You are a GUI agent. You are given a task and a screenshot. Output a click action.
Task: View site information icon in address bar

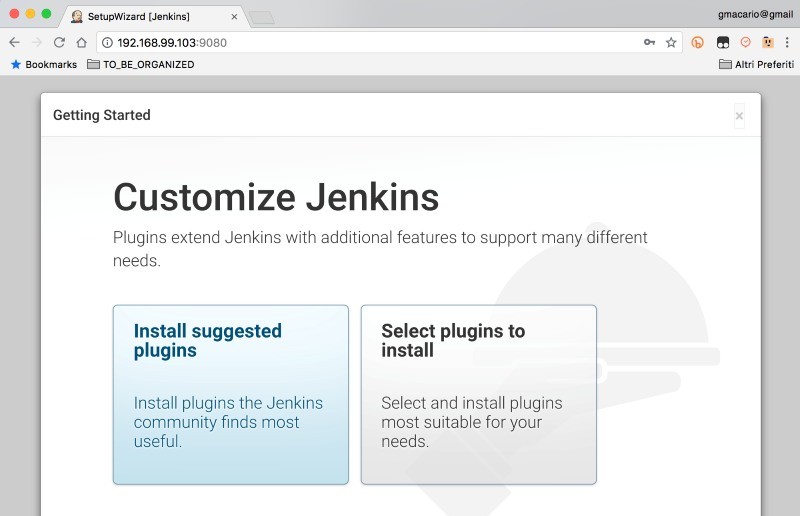(x=107, y=43)
